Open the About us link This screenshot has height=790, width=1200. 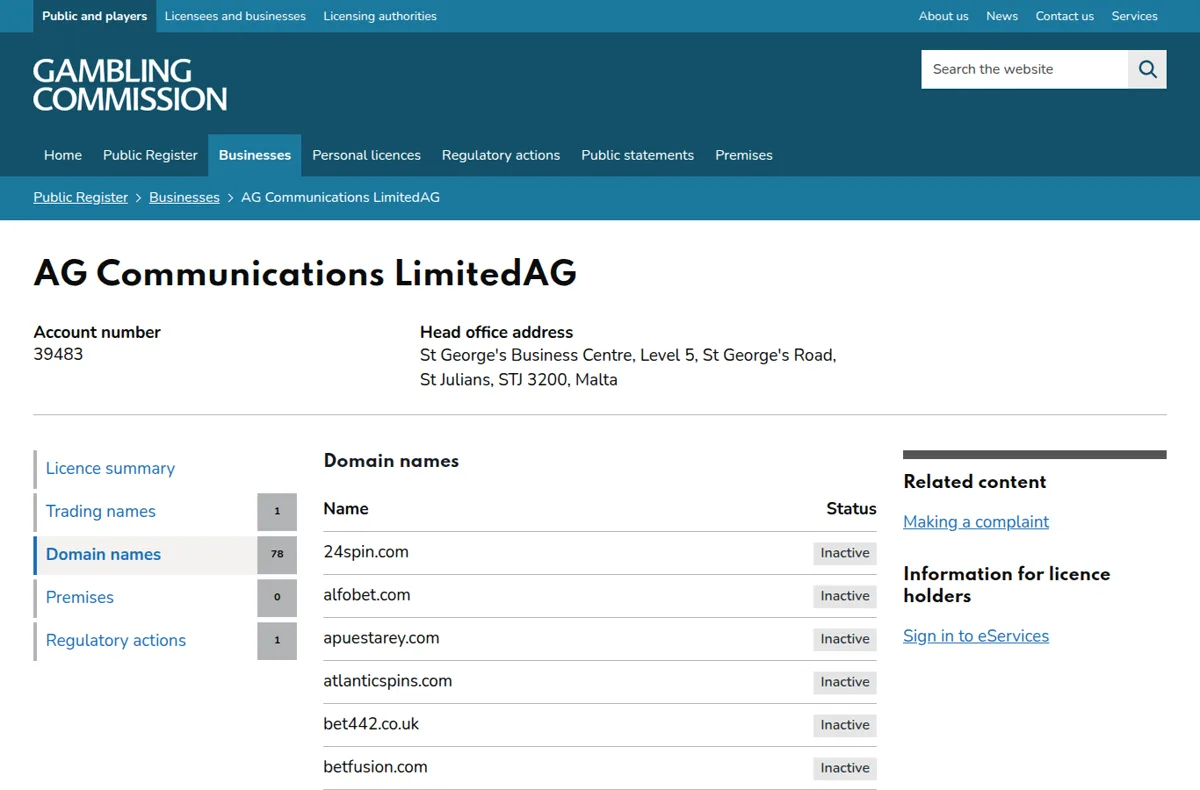click(x=944, y=16)
